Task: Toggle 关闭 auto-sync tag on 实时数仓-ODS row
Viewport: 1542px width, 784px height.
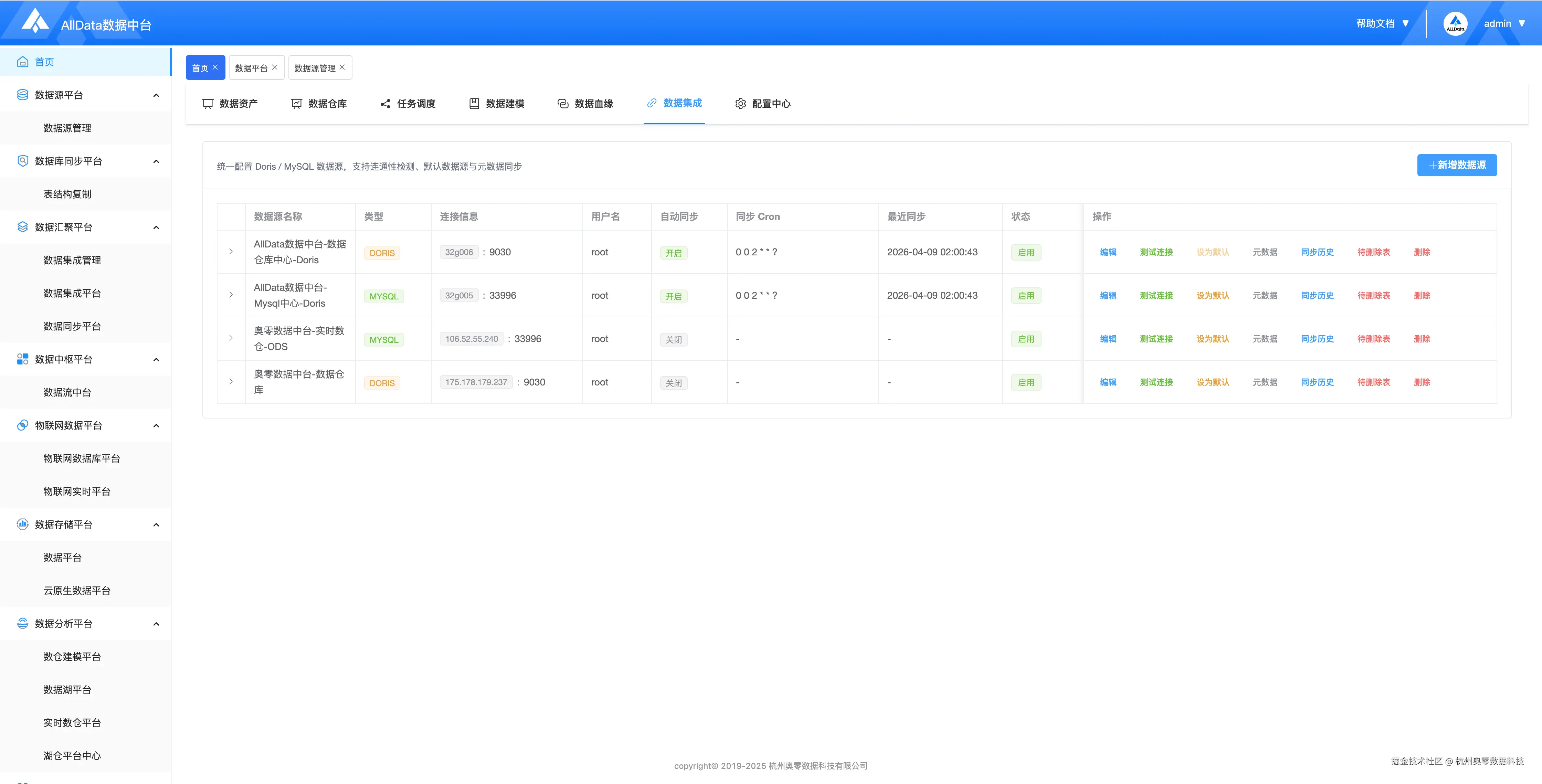Action: click(674, 339)
